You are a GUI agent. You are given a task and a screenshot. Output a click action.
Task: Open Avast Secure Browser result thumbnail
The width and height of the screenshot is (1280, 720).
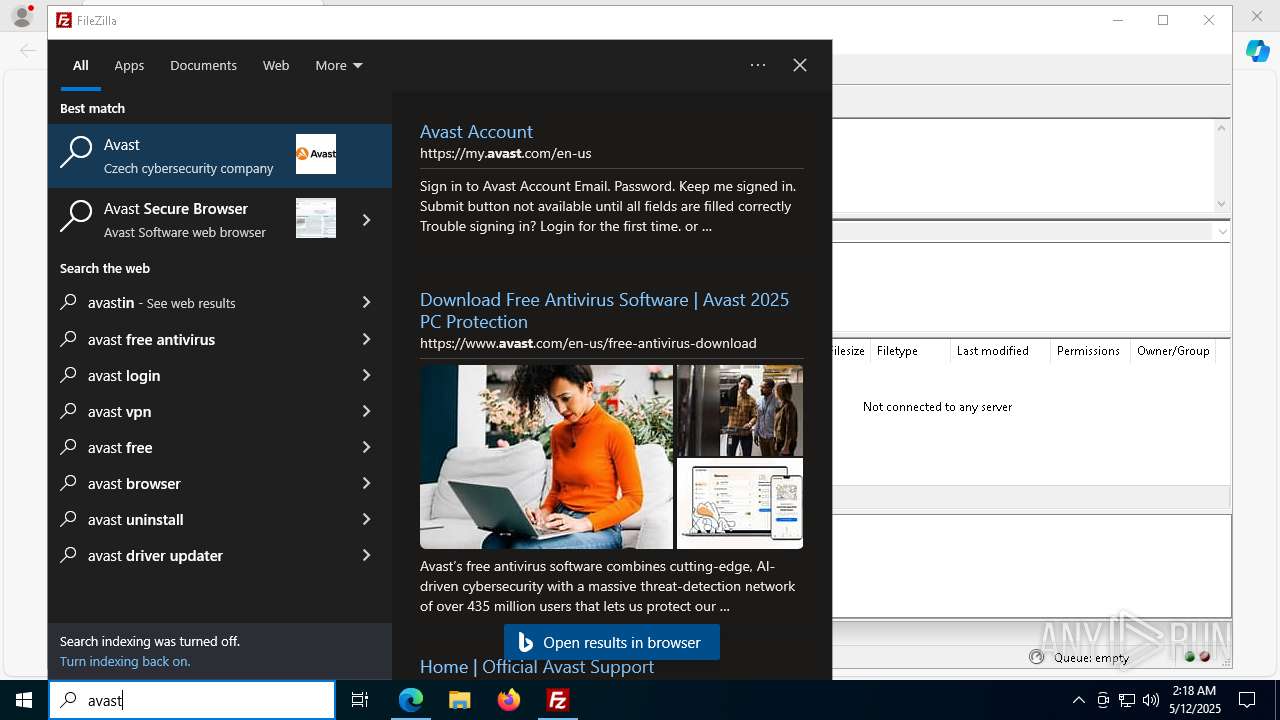(x=316, y=218)
